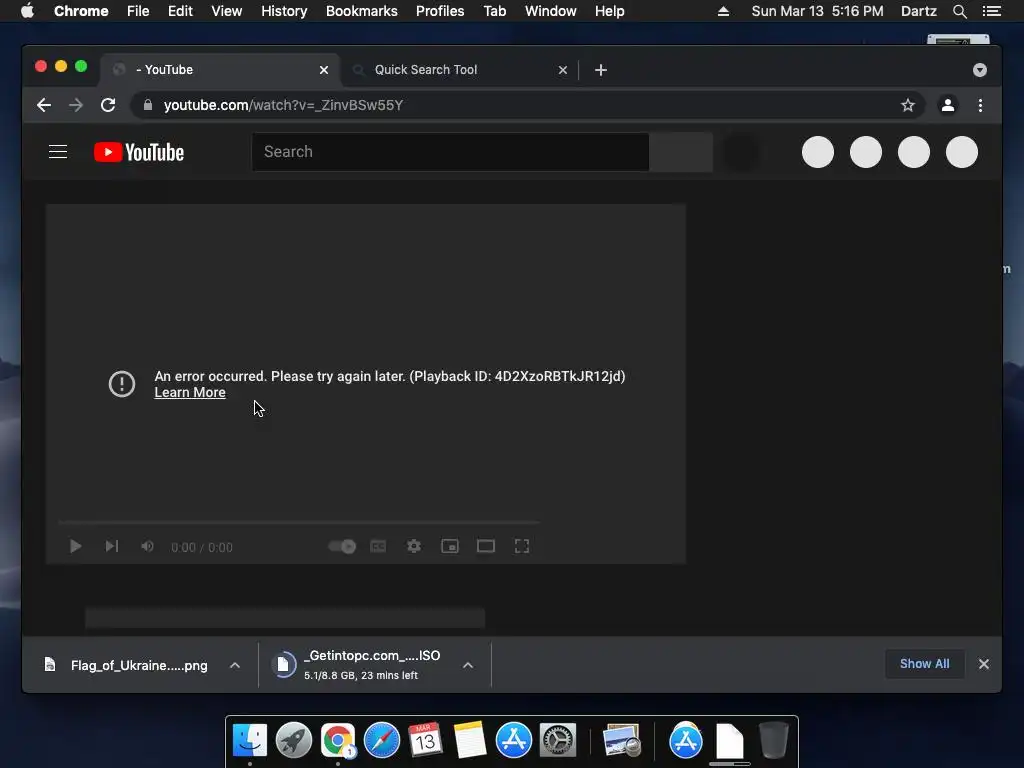Open the File menu

tap(138, 11)
